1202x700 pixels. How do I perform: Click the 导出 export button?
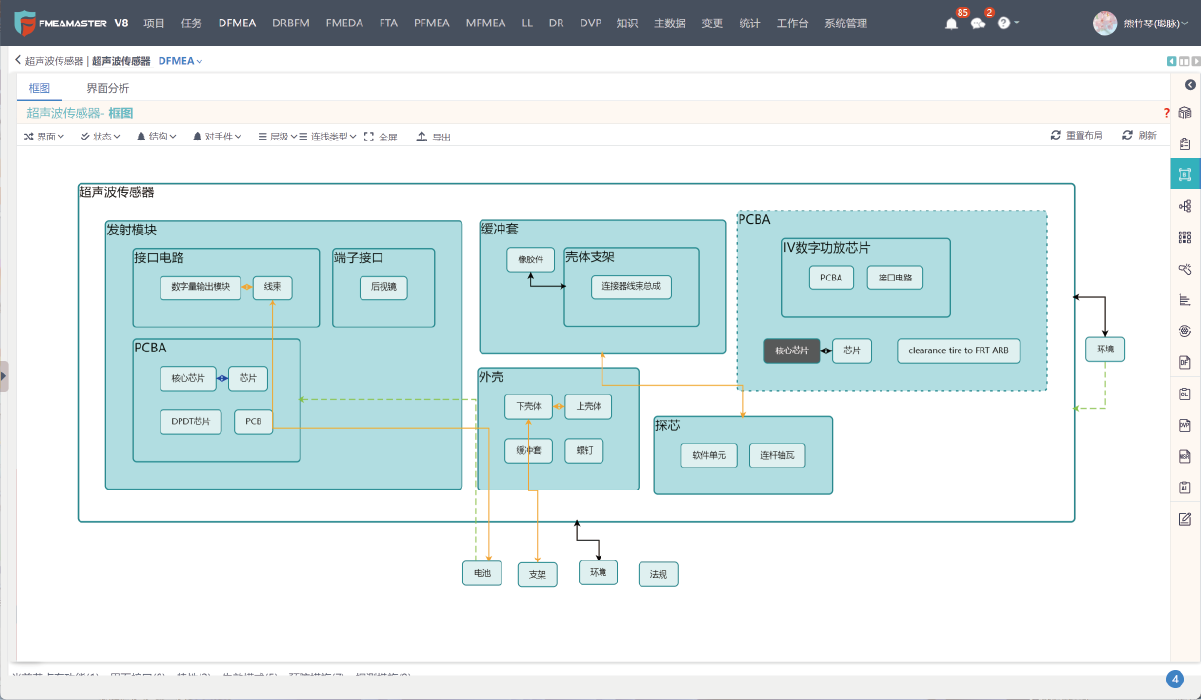click(434, 136)
